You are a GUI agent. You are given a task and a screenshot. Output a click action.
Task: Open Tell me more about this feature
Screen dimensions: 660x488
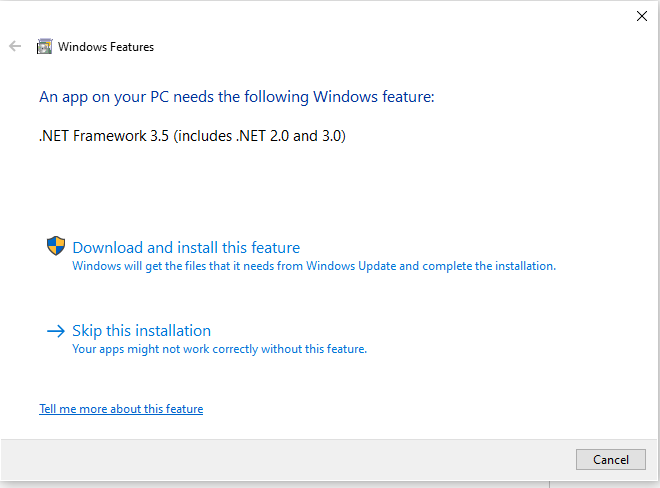coord(121,409)
